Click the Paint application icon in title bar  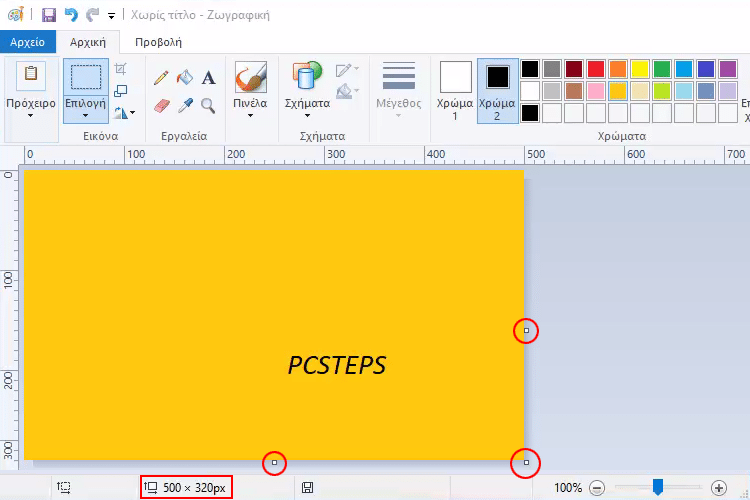click(16, 14)
